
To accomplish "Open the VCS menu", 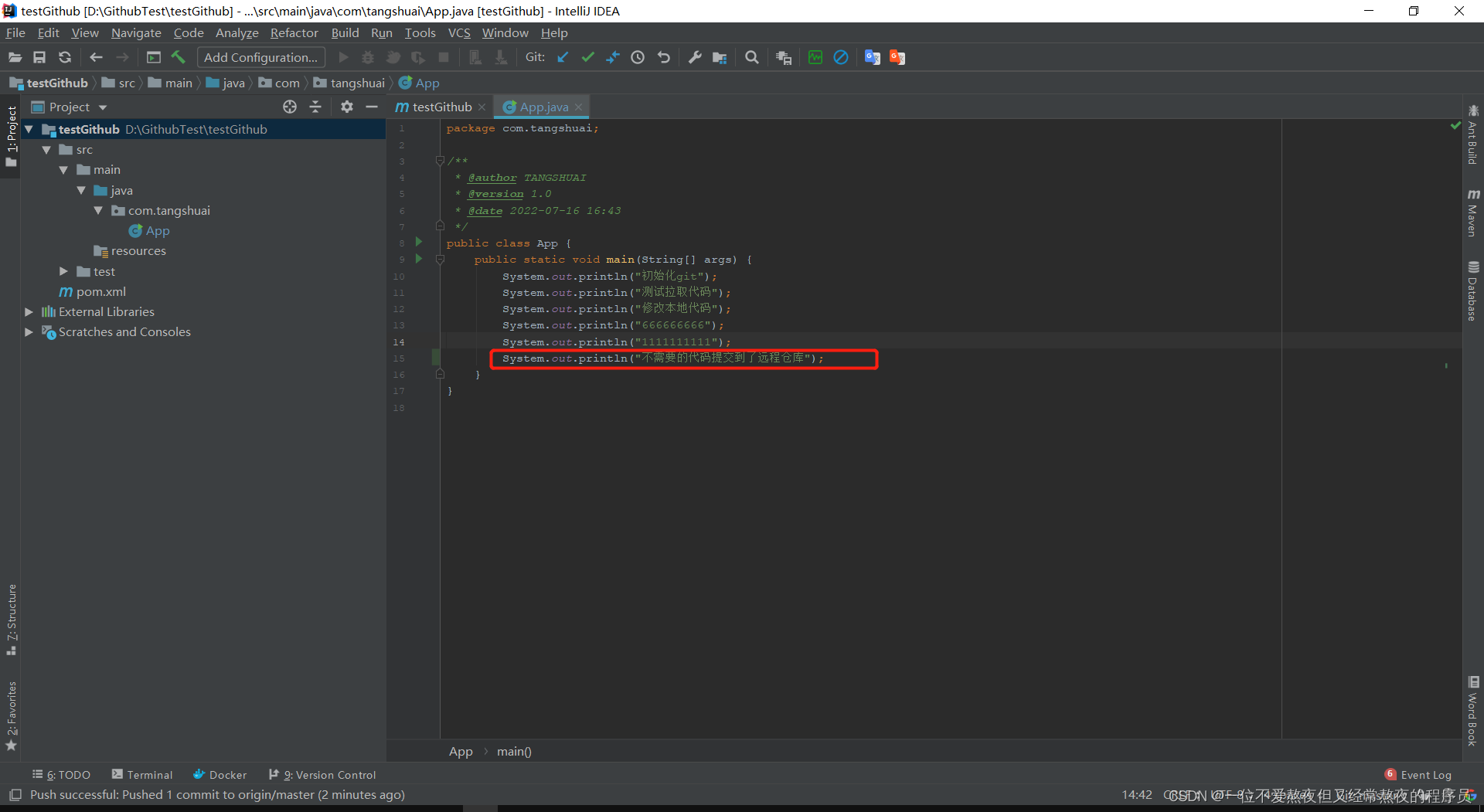I will (459, 32).
